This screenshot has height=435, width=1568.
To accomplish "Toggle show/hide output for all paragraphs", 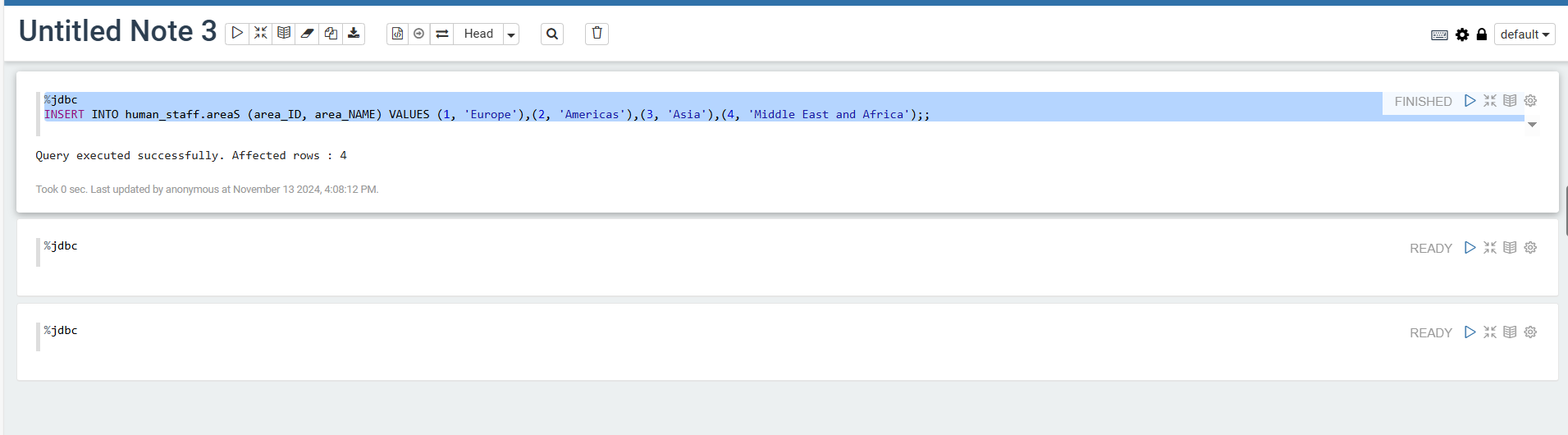I will [x=284, y=34].
